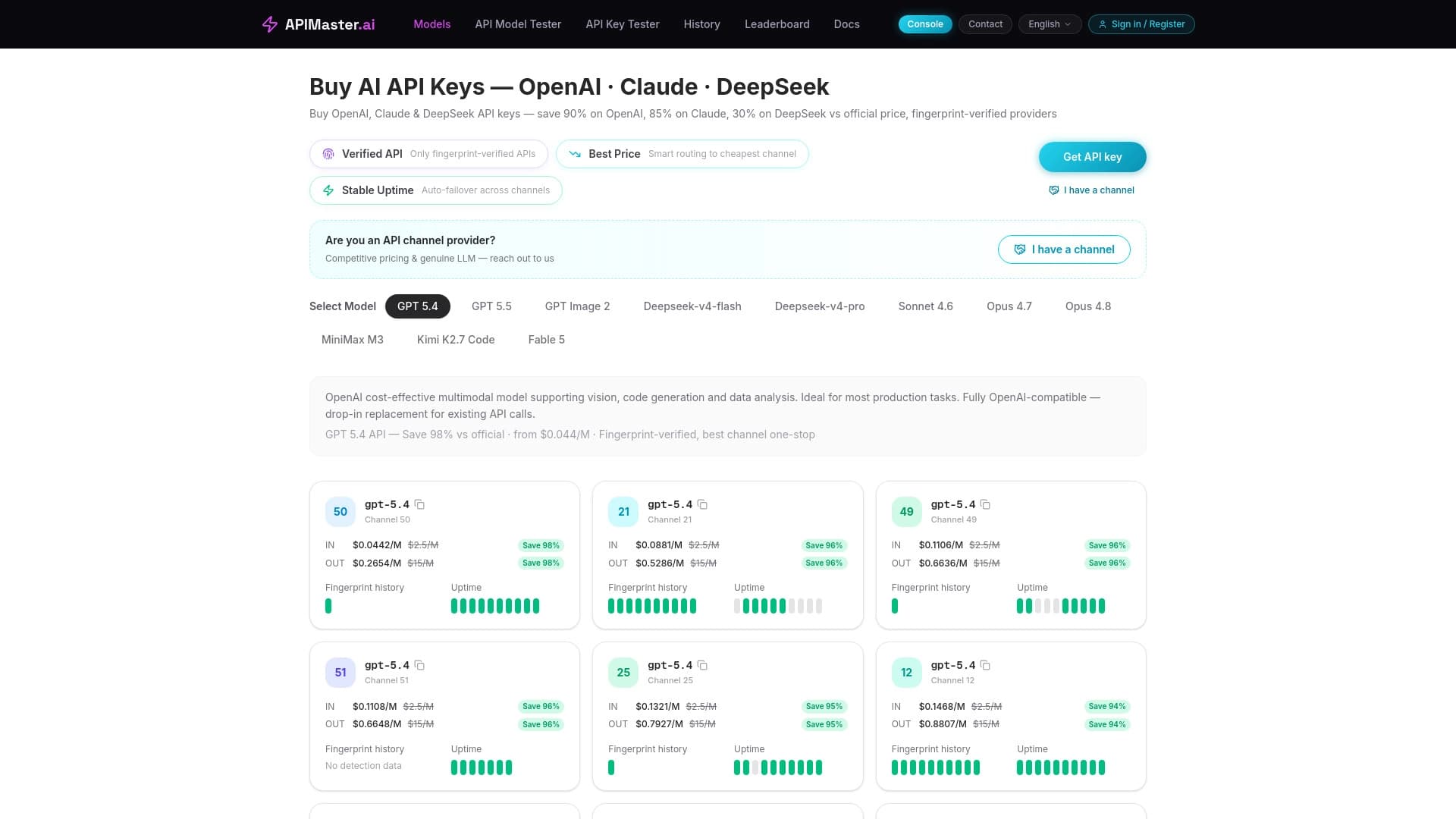Click the channel 49 number badge
Screen dimensions: 1456x819
pos(906,512)
